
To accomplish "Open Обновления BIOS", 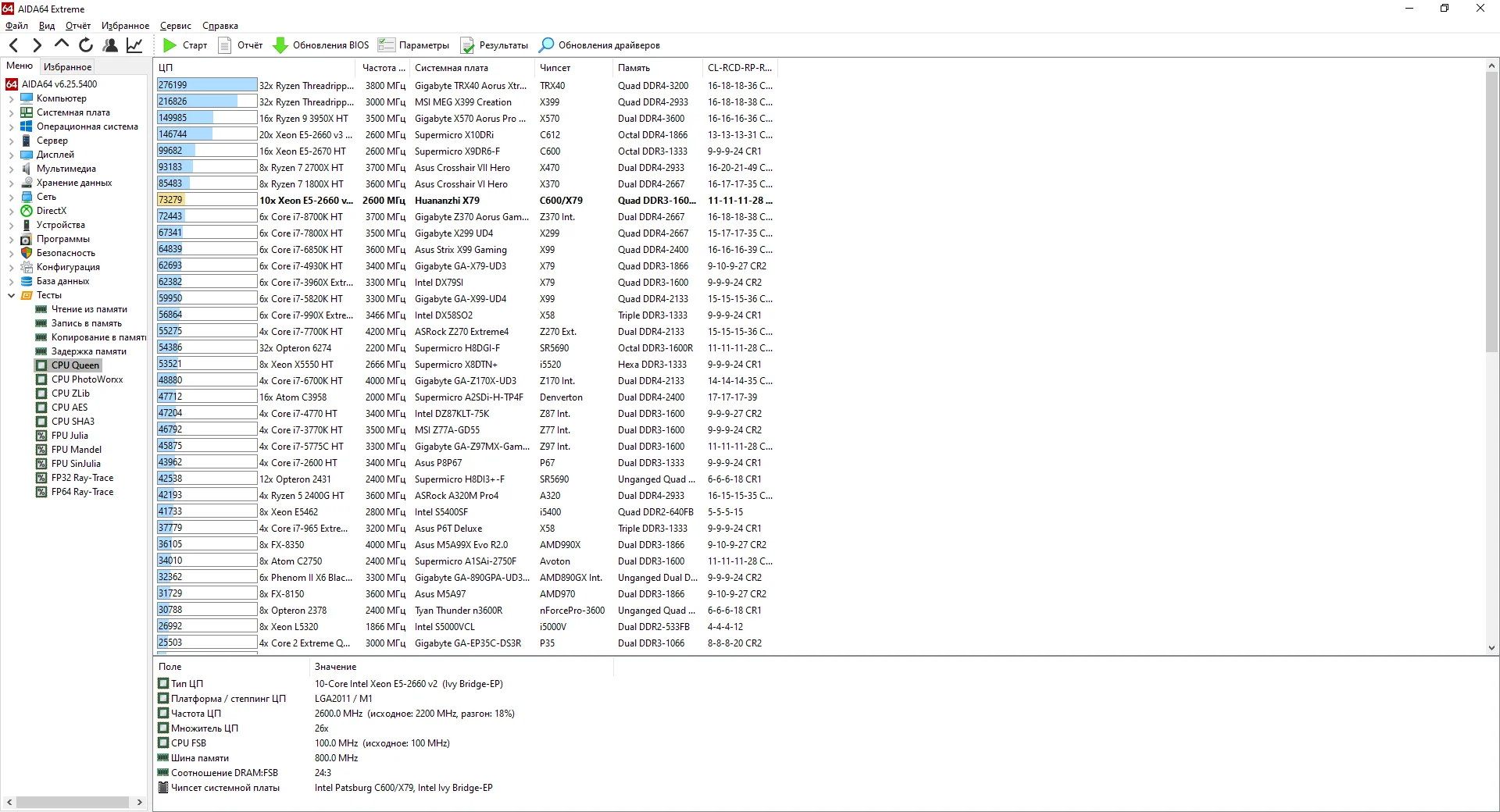I will tap(321, 45).
